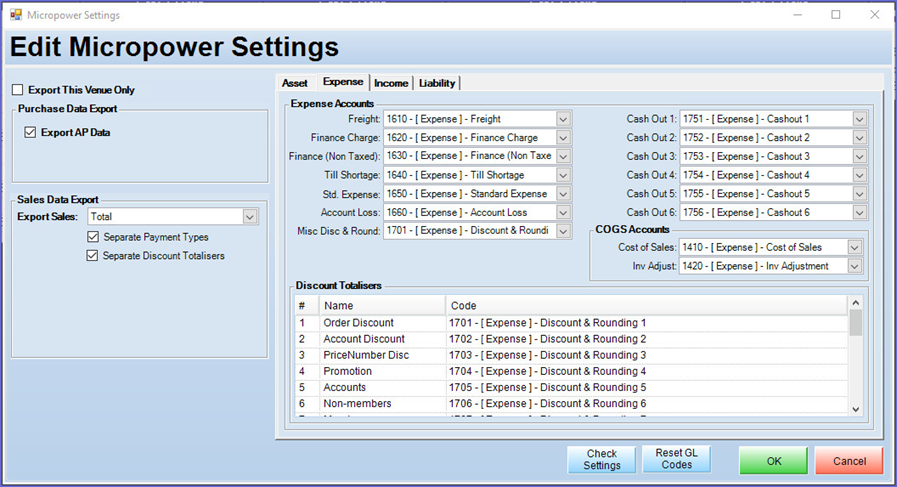
Task: Open the Cost of Sales dropdown
Action: pos(855,247)
